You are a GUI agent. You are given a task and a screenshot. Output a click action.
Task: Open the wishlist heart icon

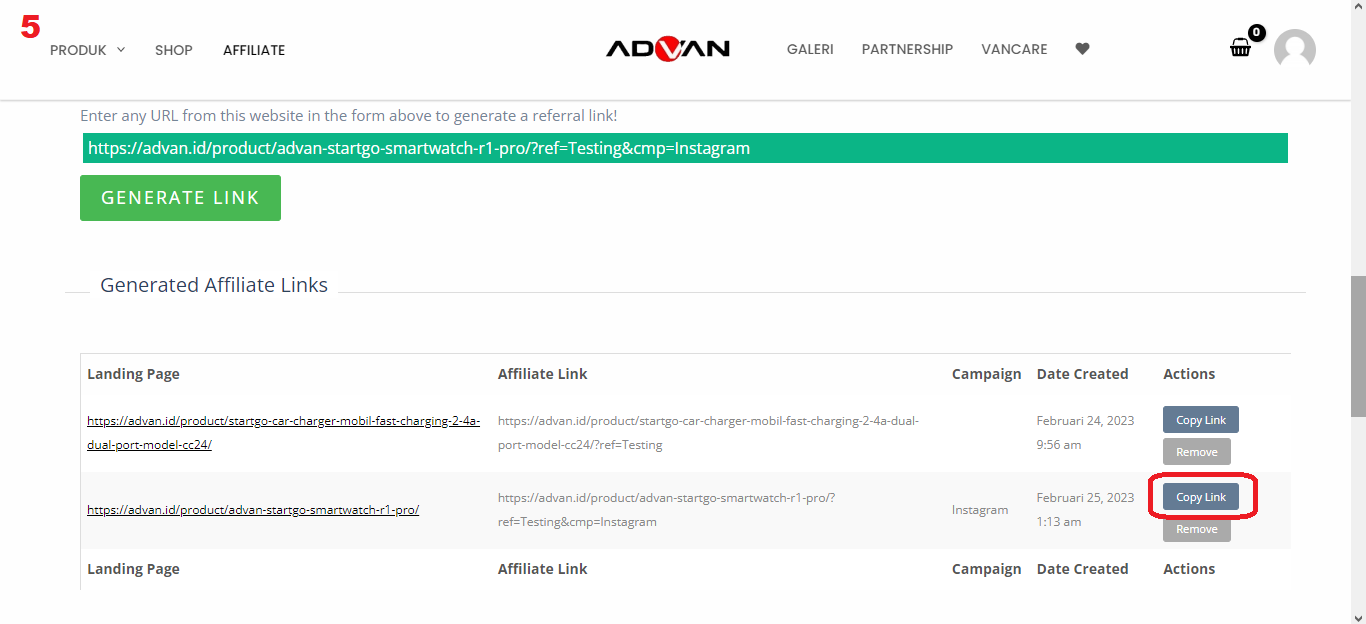tap(1082, 49)
